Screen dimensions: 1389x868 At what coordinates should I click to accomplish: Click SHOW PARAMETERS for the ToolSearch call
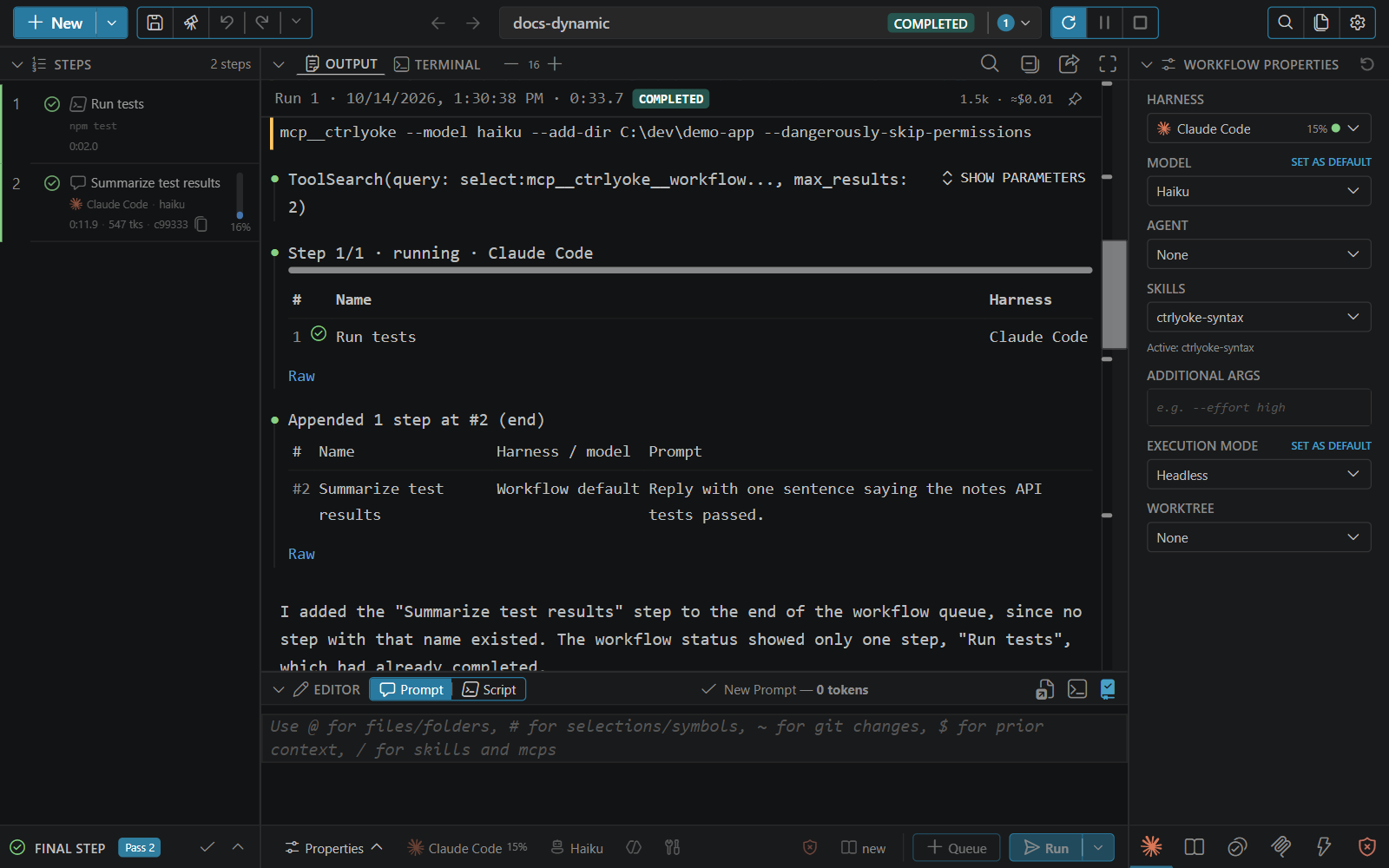[x=1013, y=178]
